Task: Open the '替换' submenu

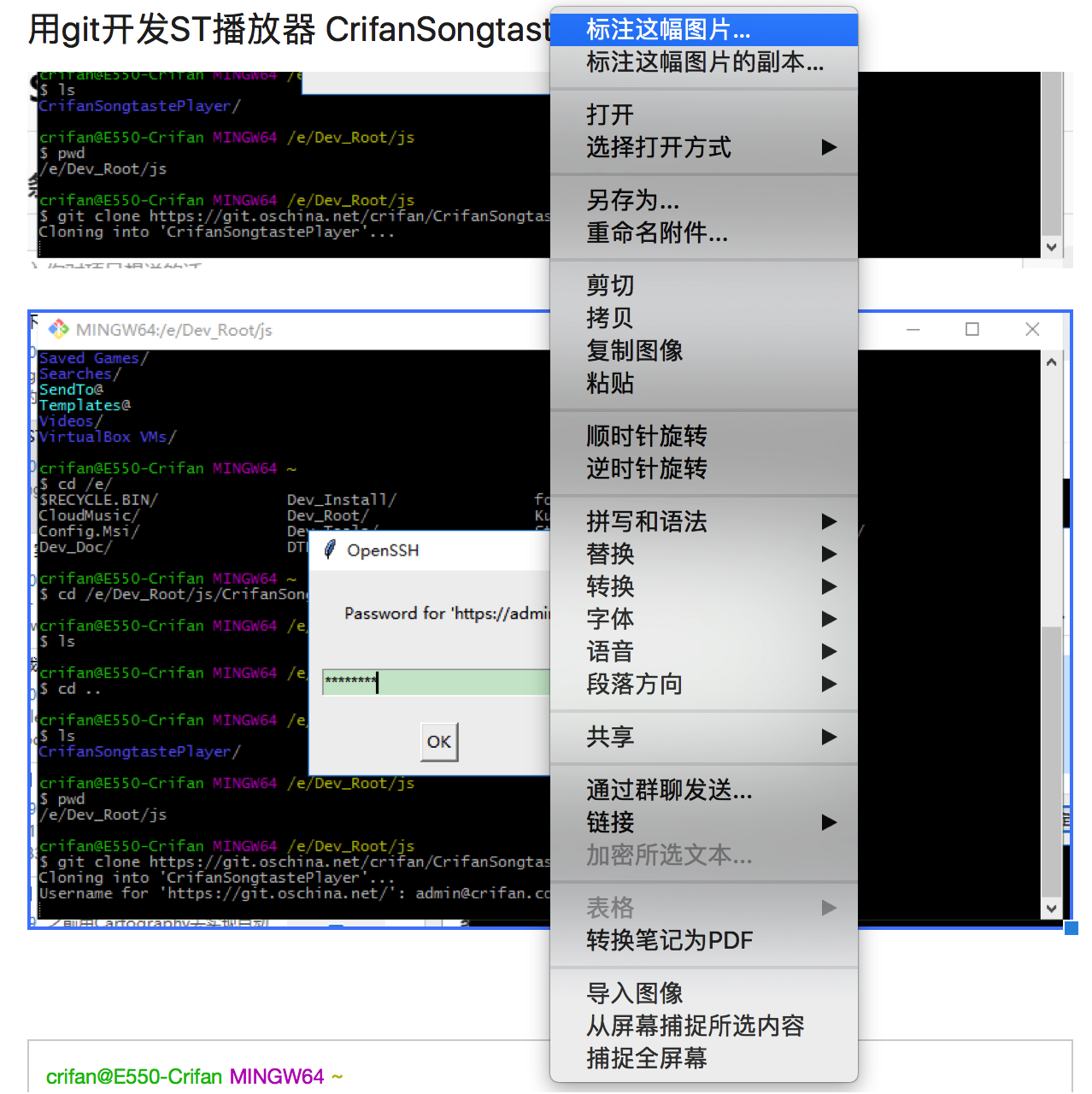Action: click(704, 554)
